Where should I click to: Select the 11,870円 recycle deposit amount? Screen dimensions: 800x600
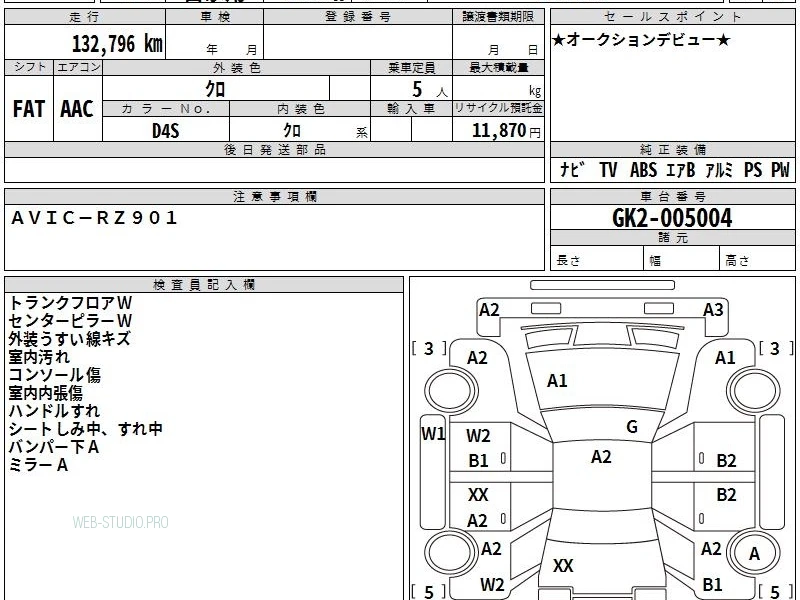(506, 131)
